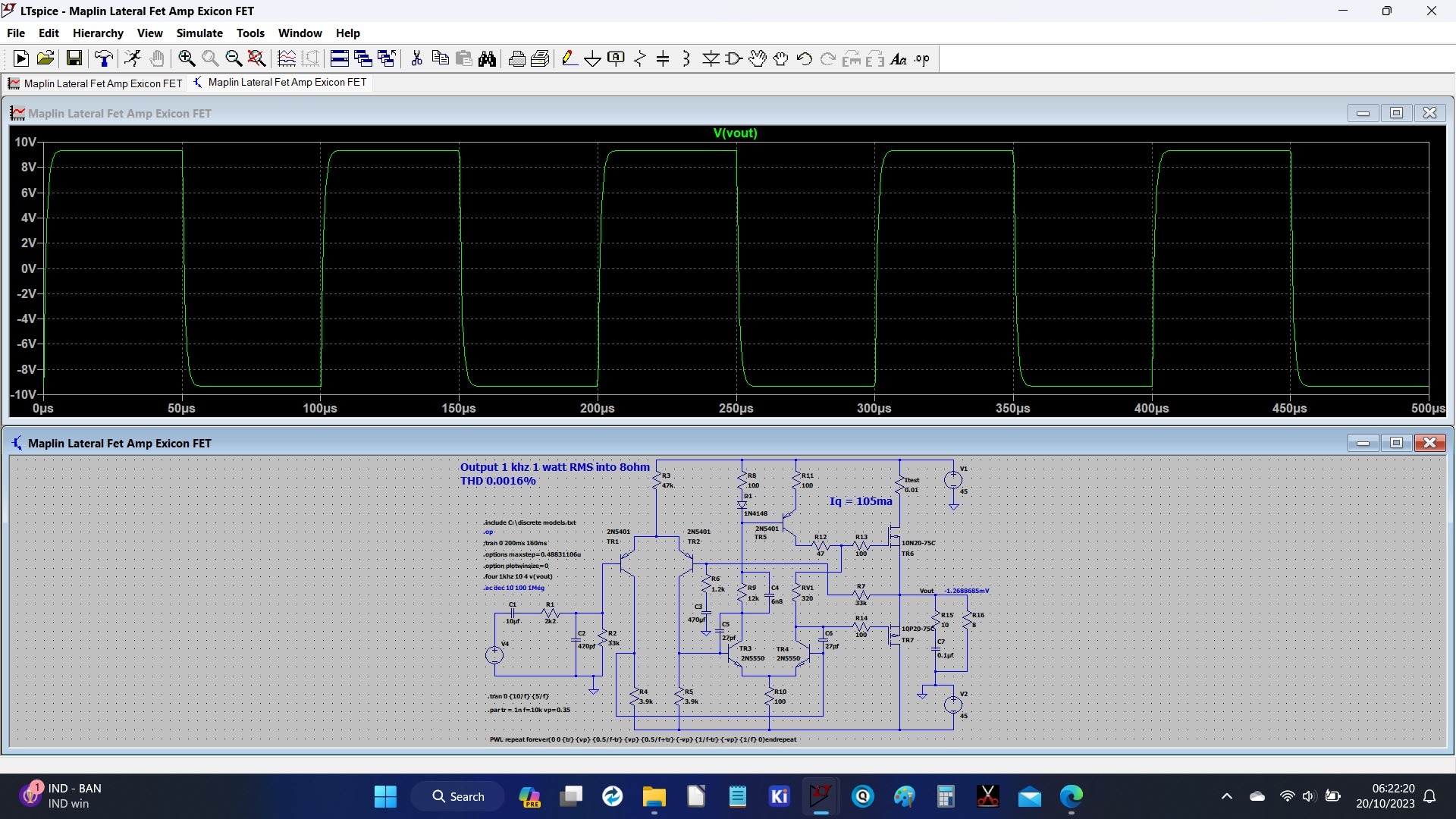
Task: Halt the simulation with the hand icon
Action: coord(157,58)
